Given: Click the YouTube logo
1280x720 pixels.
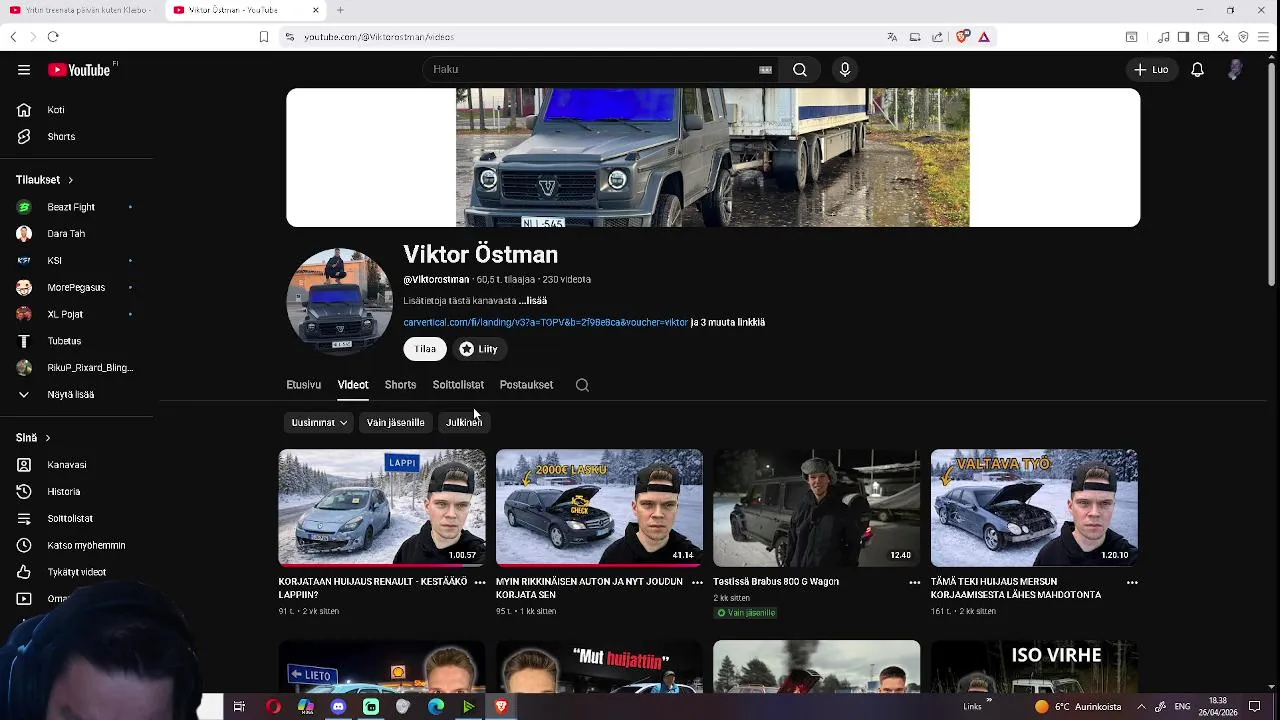Looking at the screenshot, I should click(x=80, y=70).
